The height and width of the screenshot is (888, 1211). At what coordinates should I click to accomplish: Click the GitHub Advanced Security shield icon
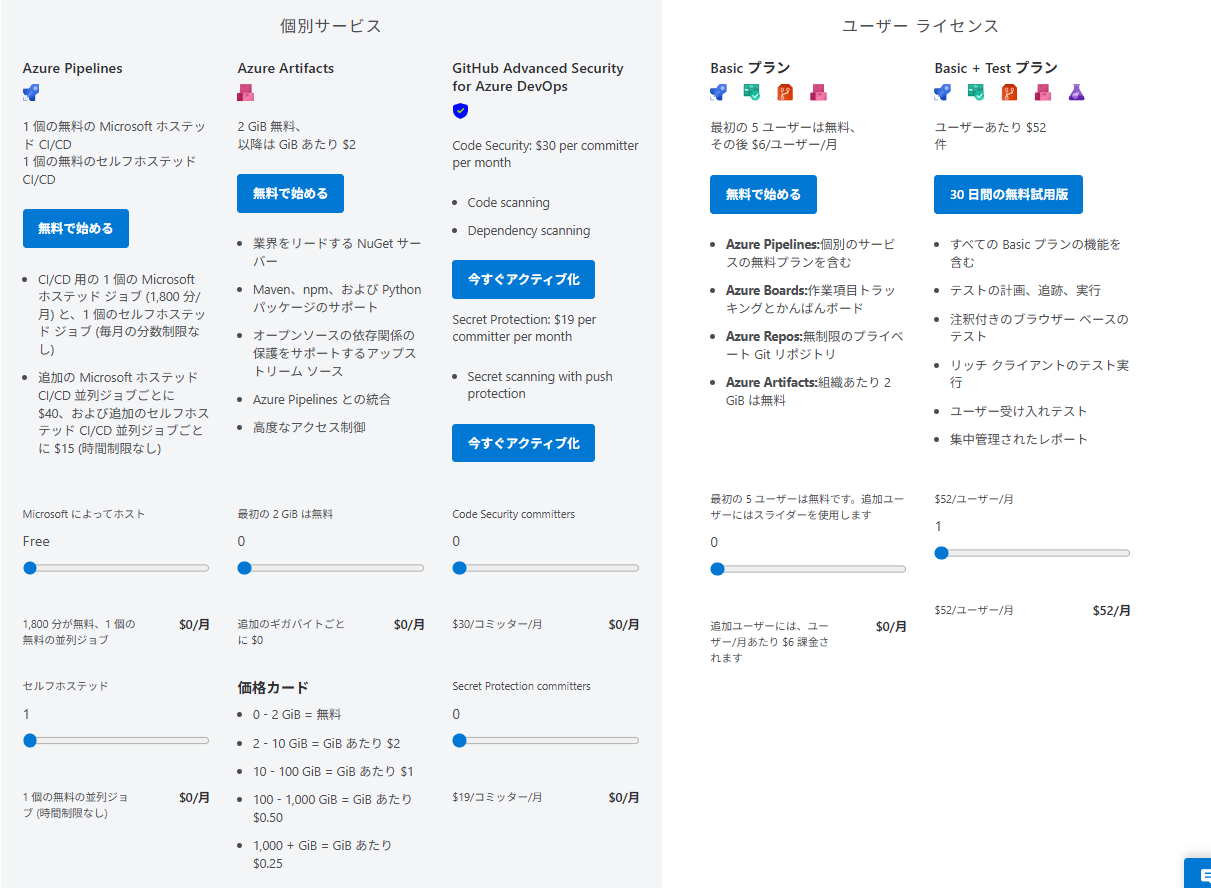(460, 111)
